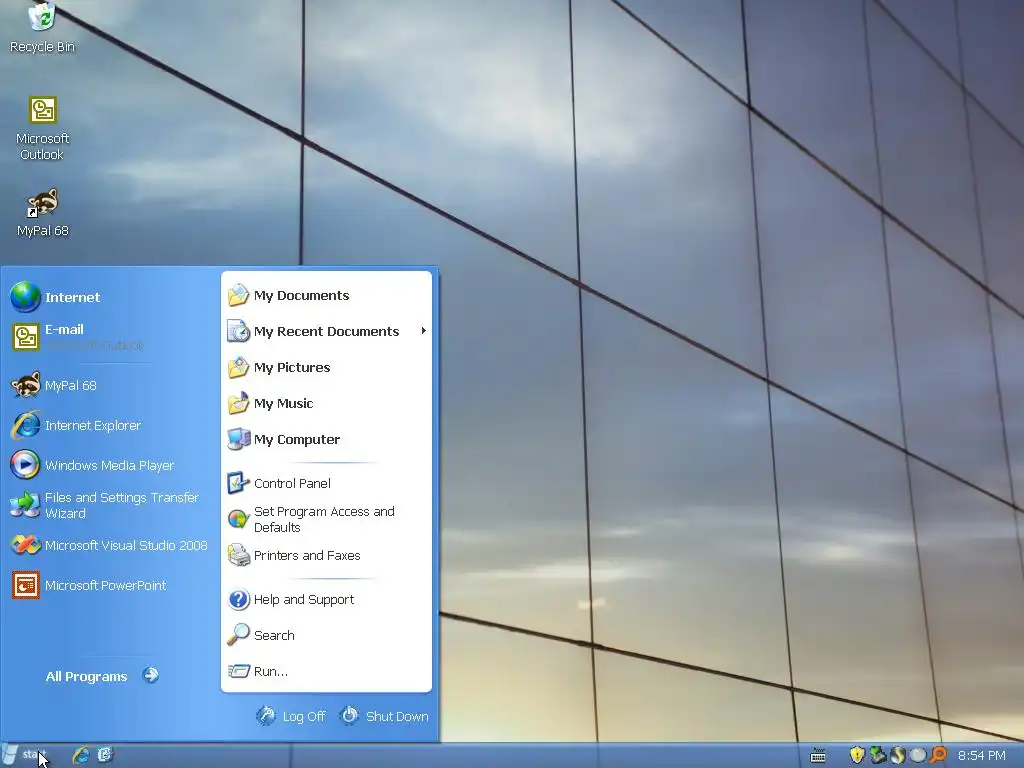The height and width of the screenshot is (768, 1024).
Task: Click the orange magnifier system tray icon
Action: [x=938, y=755]
